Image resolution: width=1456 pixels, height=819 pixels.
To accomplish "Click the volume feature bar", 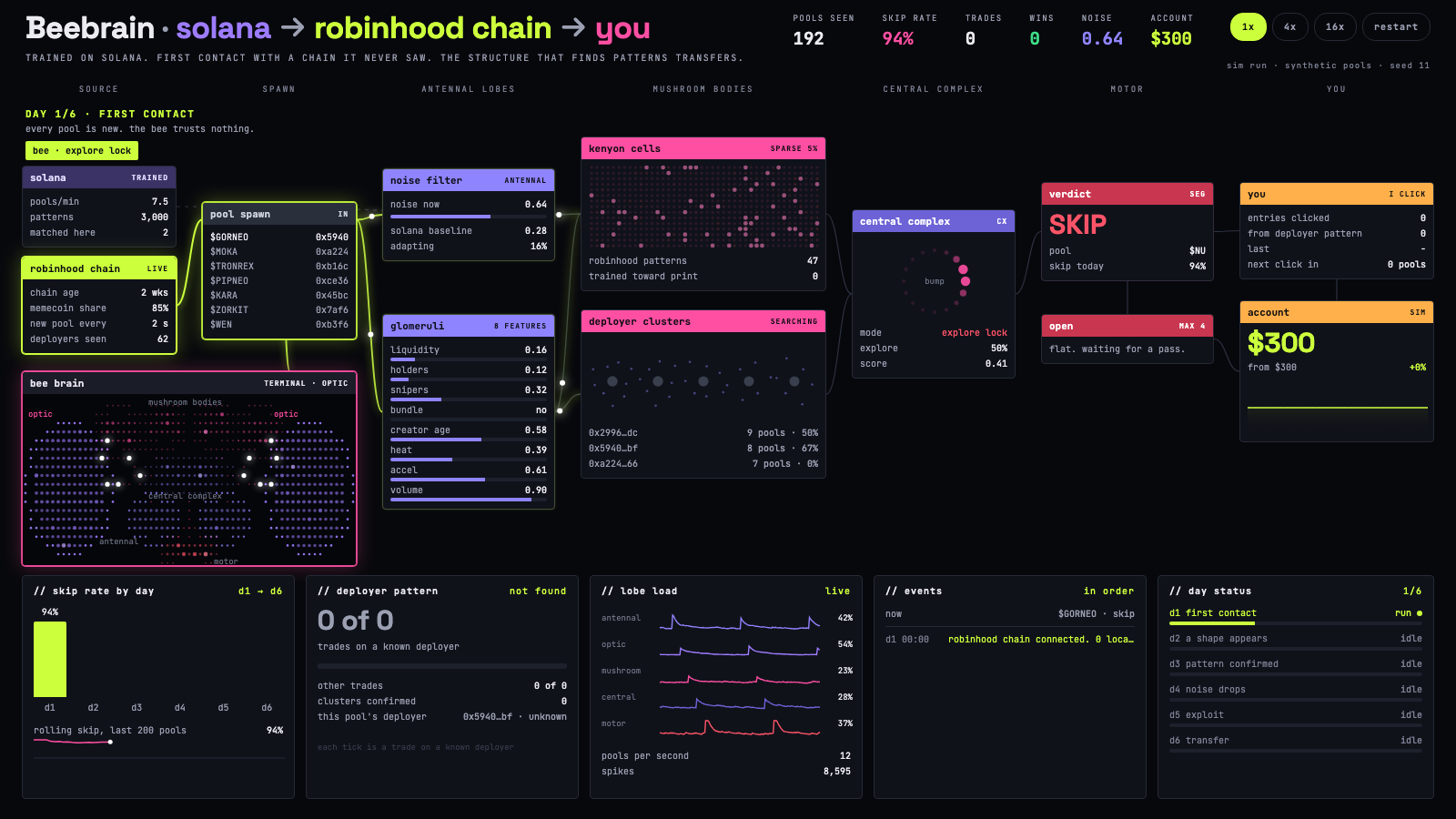I will [469, 500].
